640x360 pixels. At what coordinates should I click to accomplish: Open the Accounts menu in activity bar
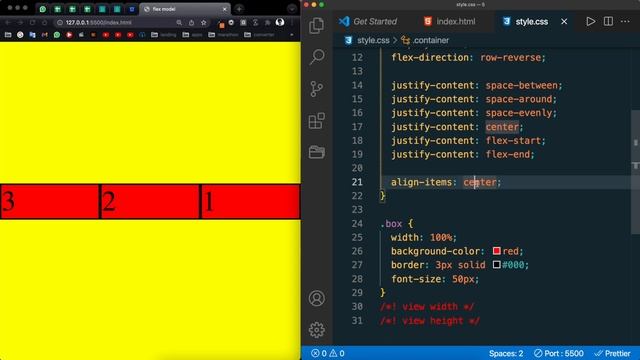tap(317, 298)
